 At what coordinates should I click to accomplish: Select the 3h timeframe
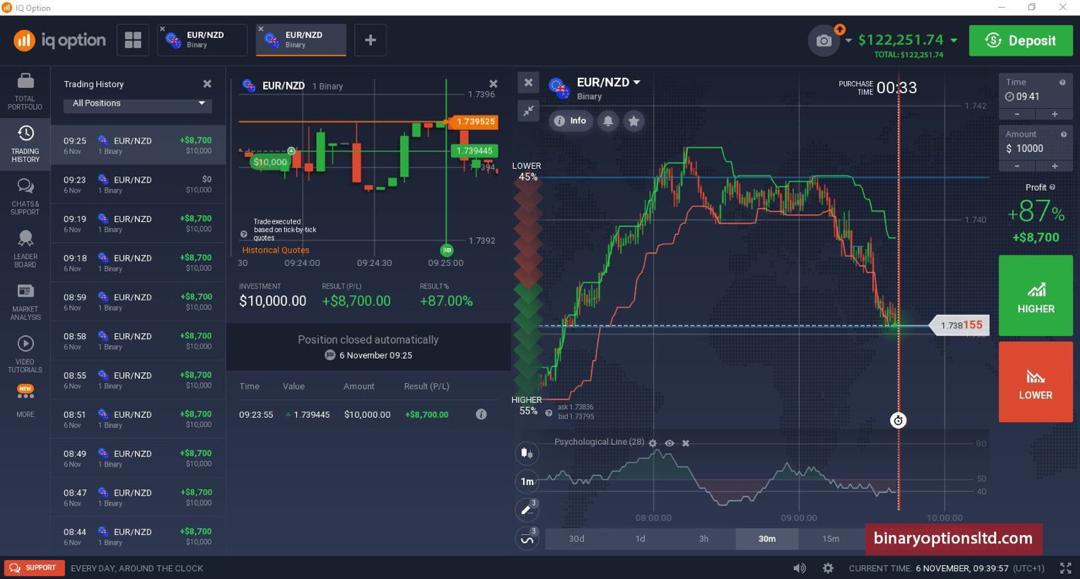[703, 538]
